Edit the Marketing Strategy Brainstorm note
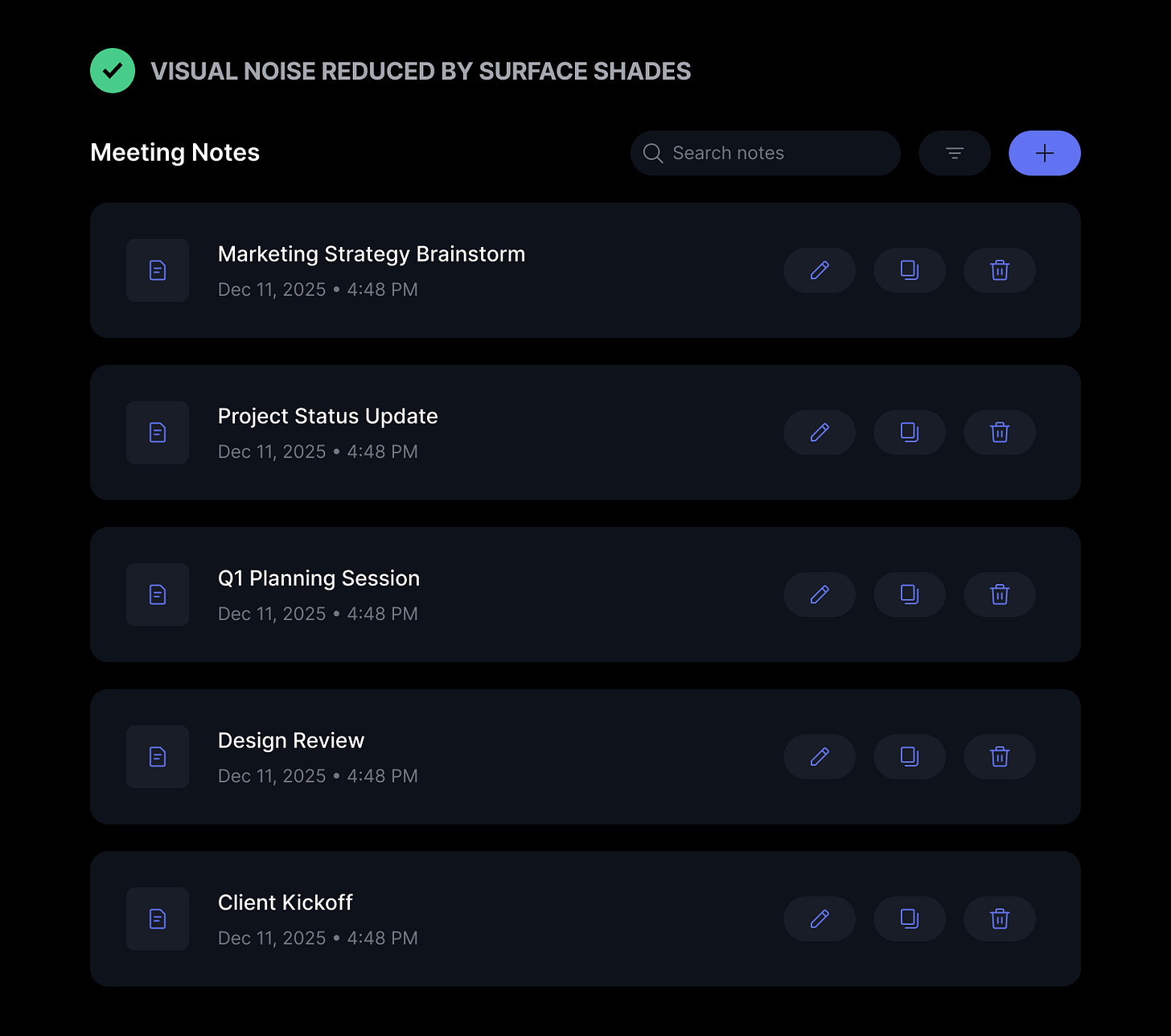1171x1036 pixels. tap(820, 270)
